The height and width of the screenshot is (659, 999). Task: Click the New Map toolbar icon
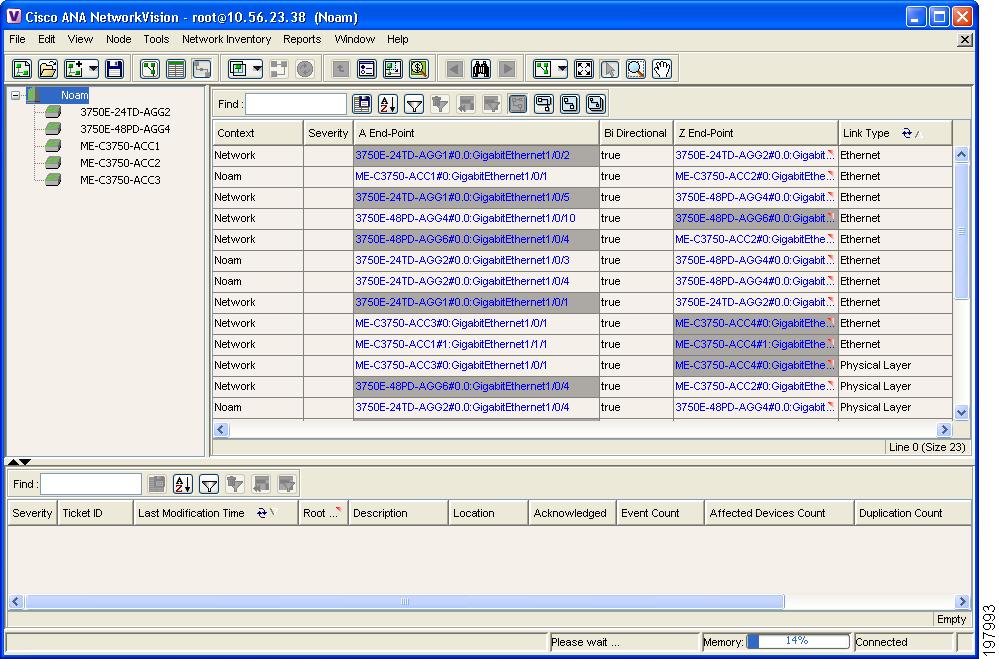click(22, 69)
